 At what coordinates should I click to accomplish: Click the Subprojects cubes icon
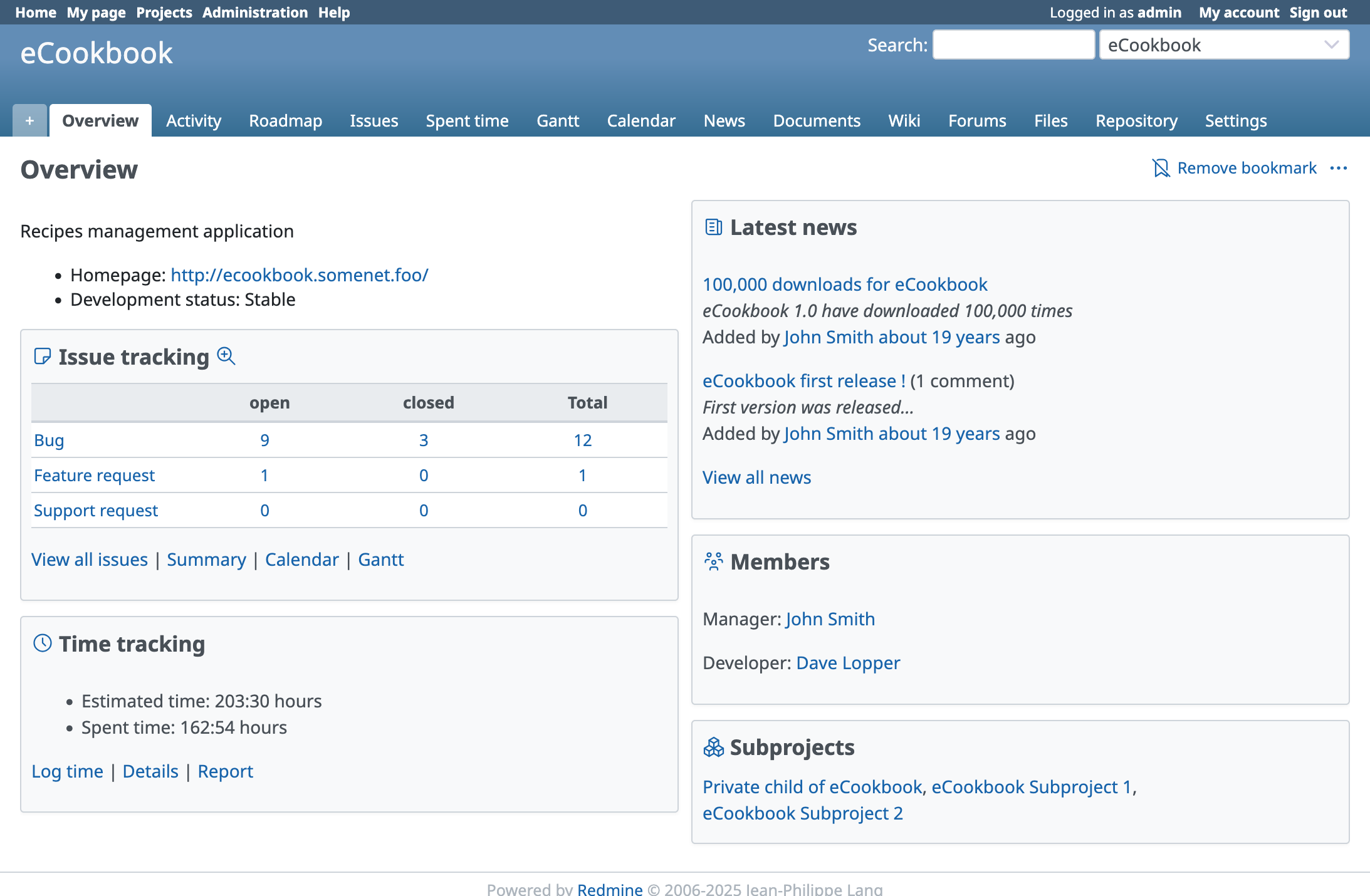point(713,747)
